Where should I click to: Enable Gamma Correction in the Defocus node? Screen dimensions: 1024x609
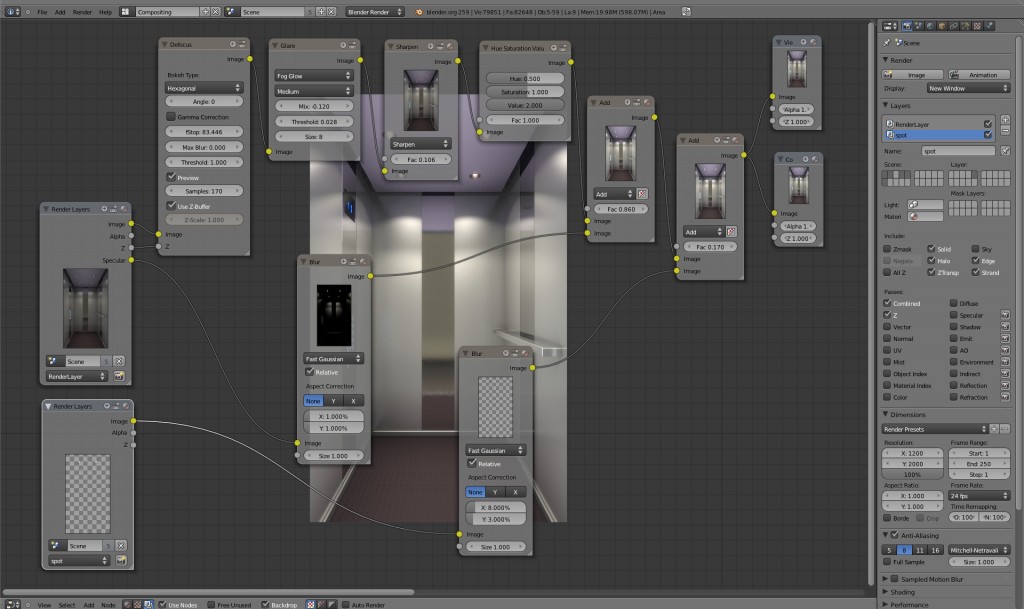[171, 116]
